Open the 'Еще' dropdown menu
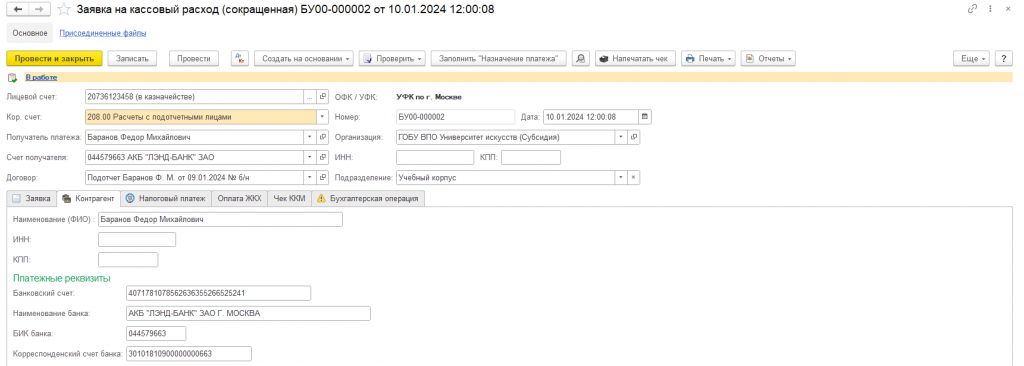1024x366 pixels. coord(972,58)
